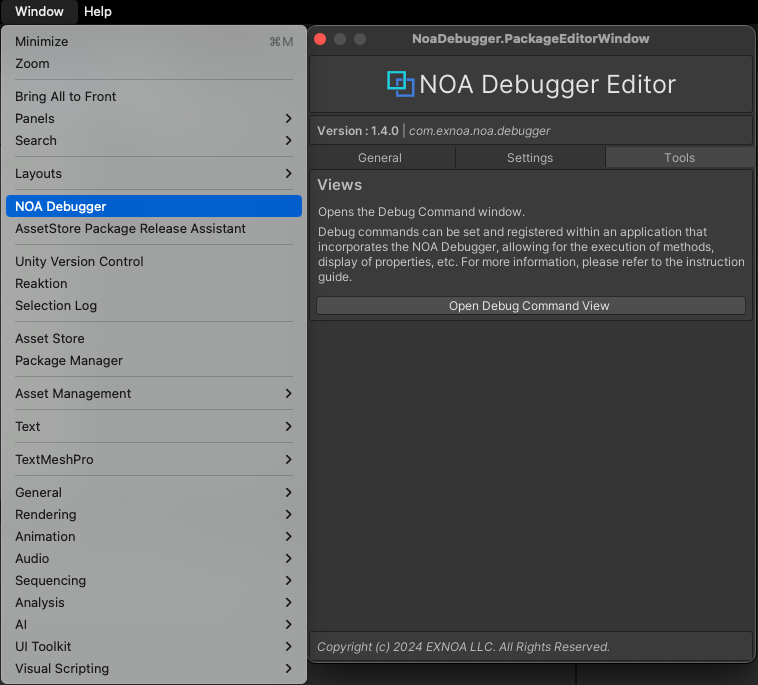Click the NOA Debugger Editor title
Viewport: 758px width, 685px height.
click(x=547, y=85)
